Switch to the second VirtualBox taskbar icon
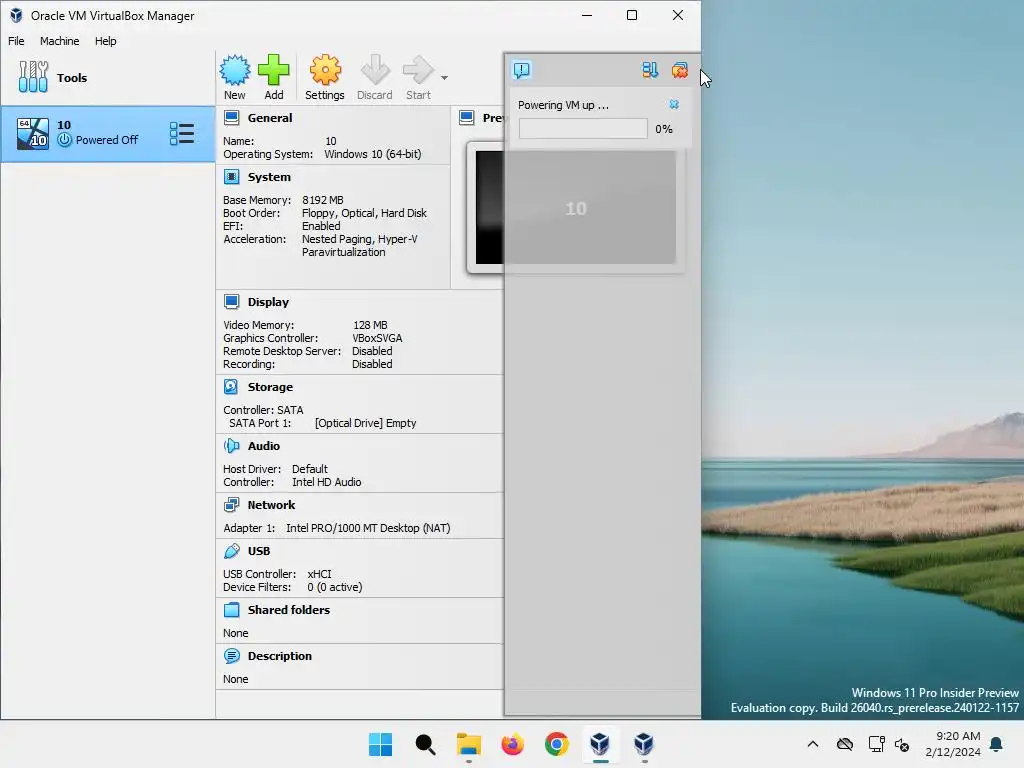 point(644,744)
